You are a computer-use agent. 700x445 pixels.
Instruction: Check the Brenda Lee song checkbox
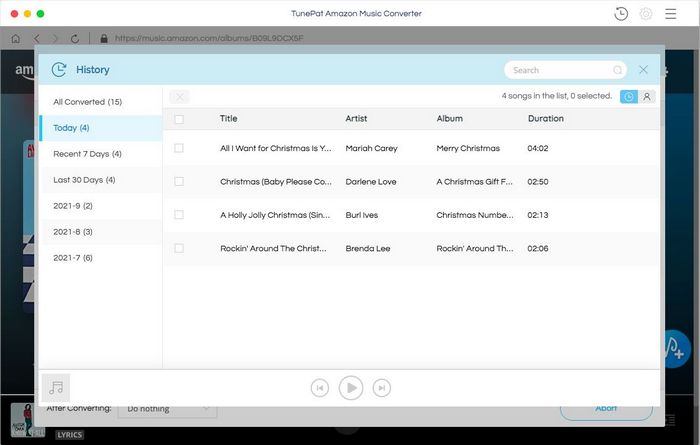click(179, 248)
